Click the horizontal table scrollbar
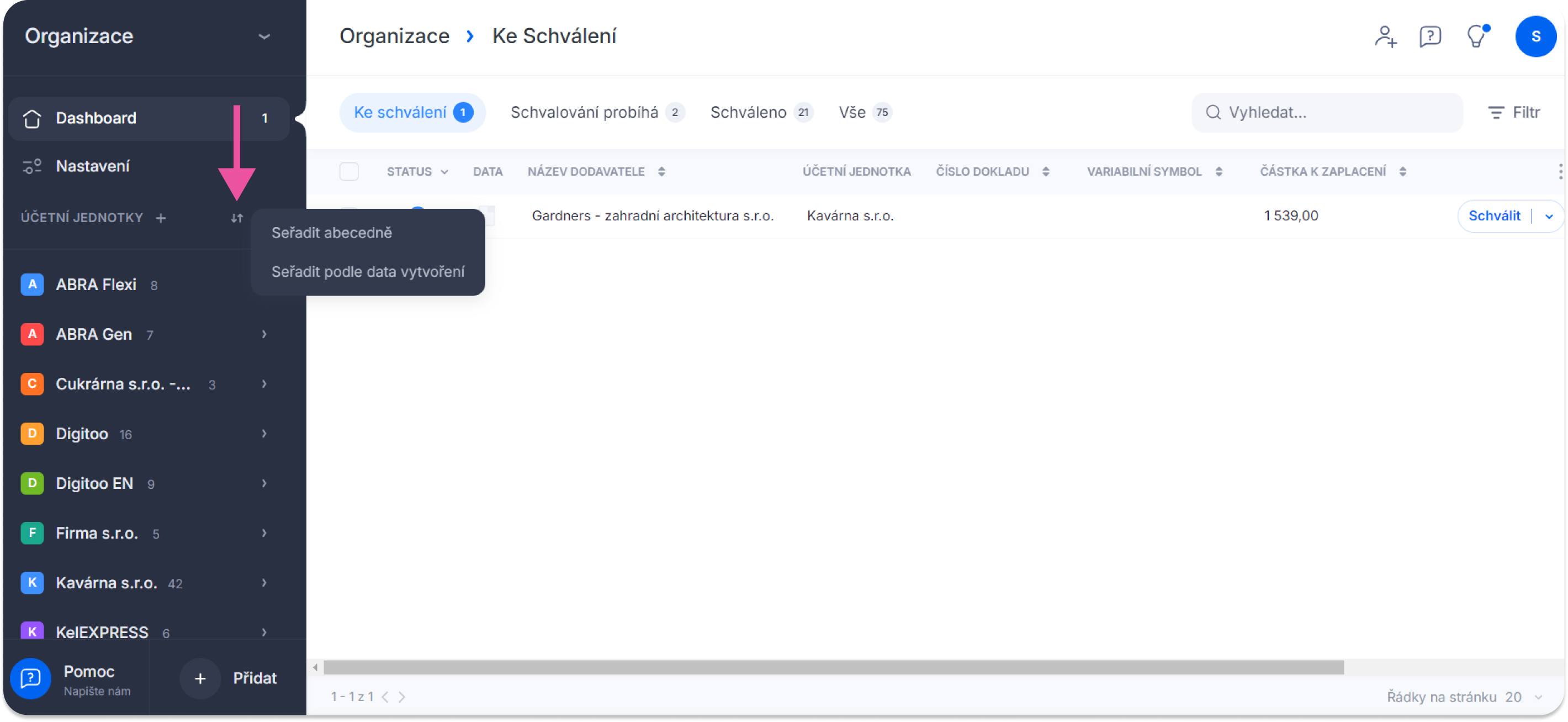The height and width of the screenshot is (722, 1568). pyautogui.click(x=833, y=668)
